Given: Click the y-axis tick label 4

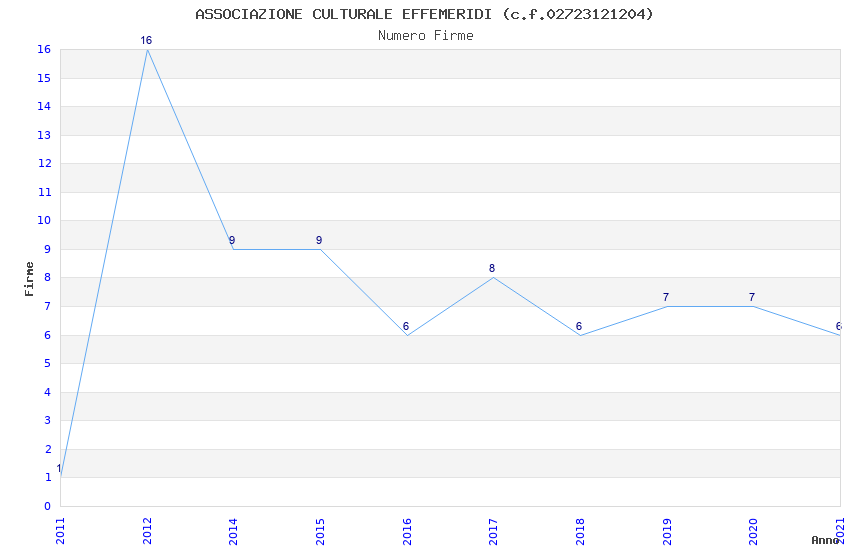Looking at the screenshot, I should pos(48,392).
